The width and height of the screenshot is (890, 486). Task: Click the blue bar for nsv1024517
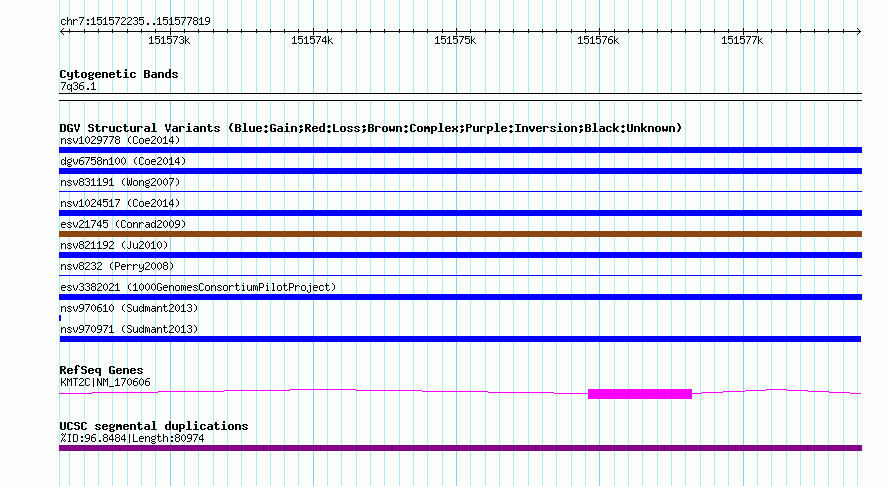coord(460,213)
